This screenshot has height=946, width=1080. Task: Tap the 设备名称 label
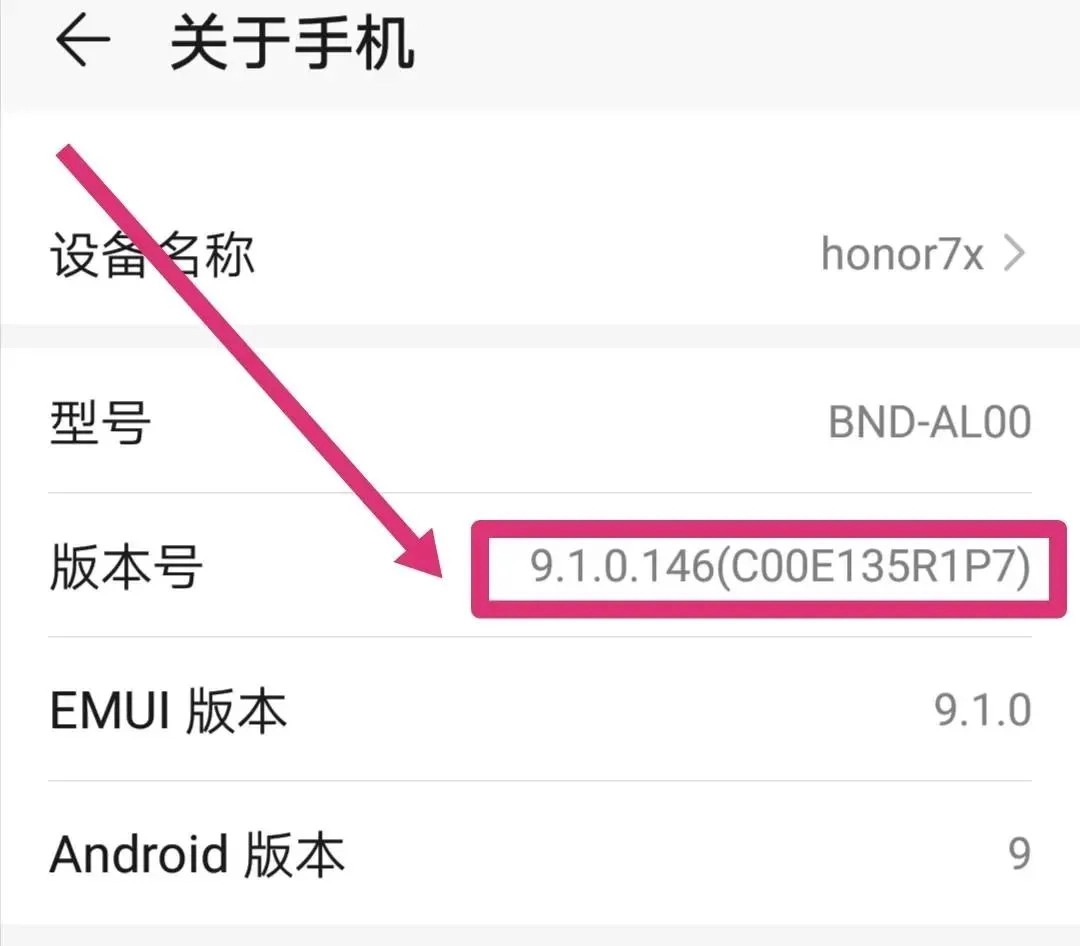(152, 255)
